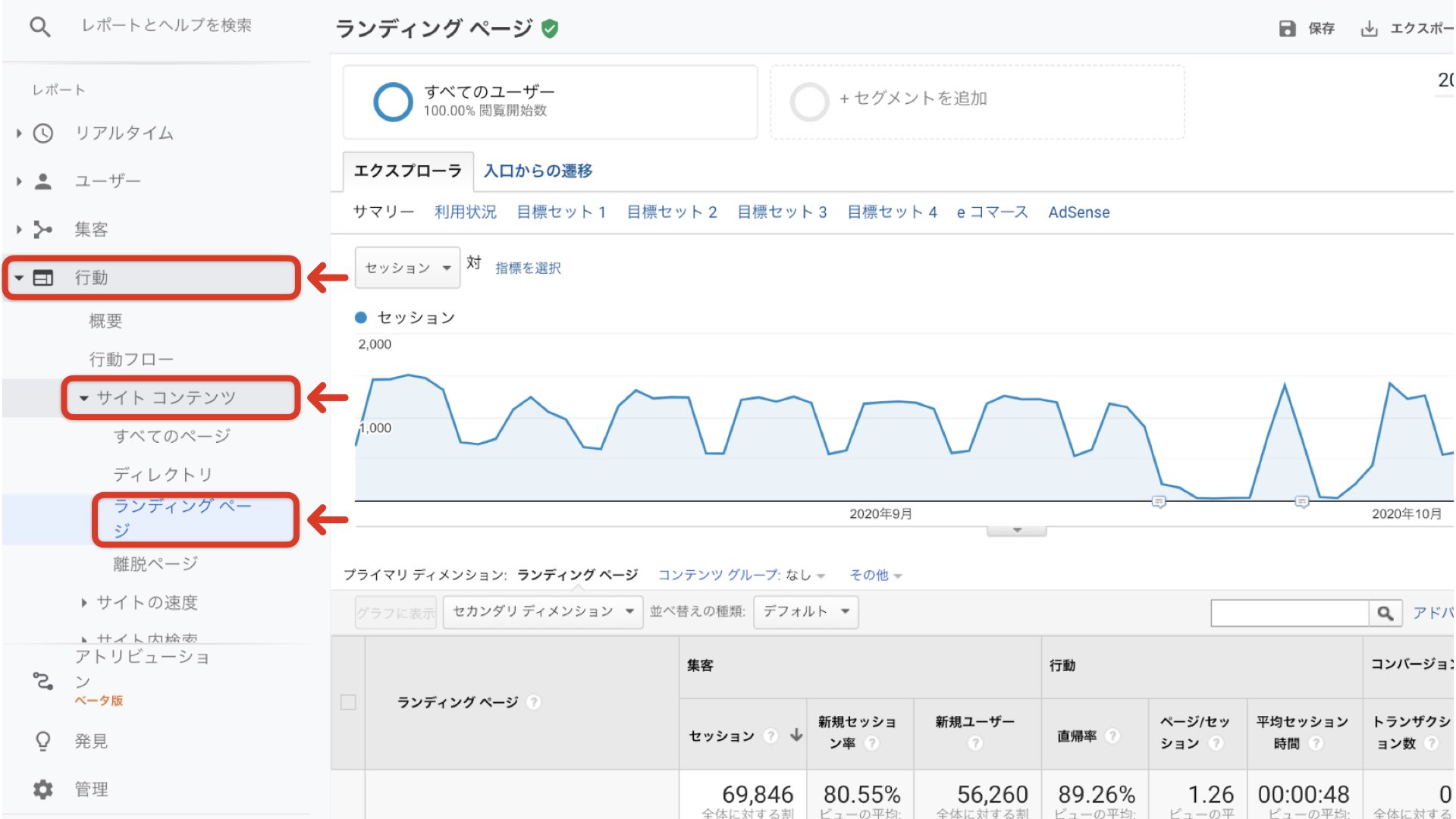
Task: Expand the リアルタイム section arrow
Action: 19,133
